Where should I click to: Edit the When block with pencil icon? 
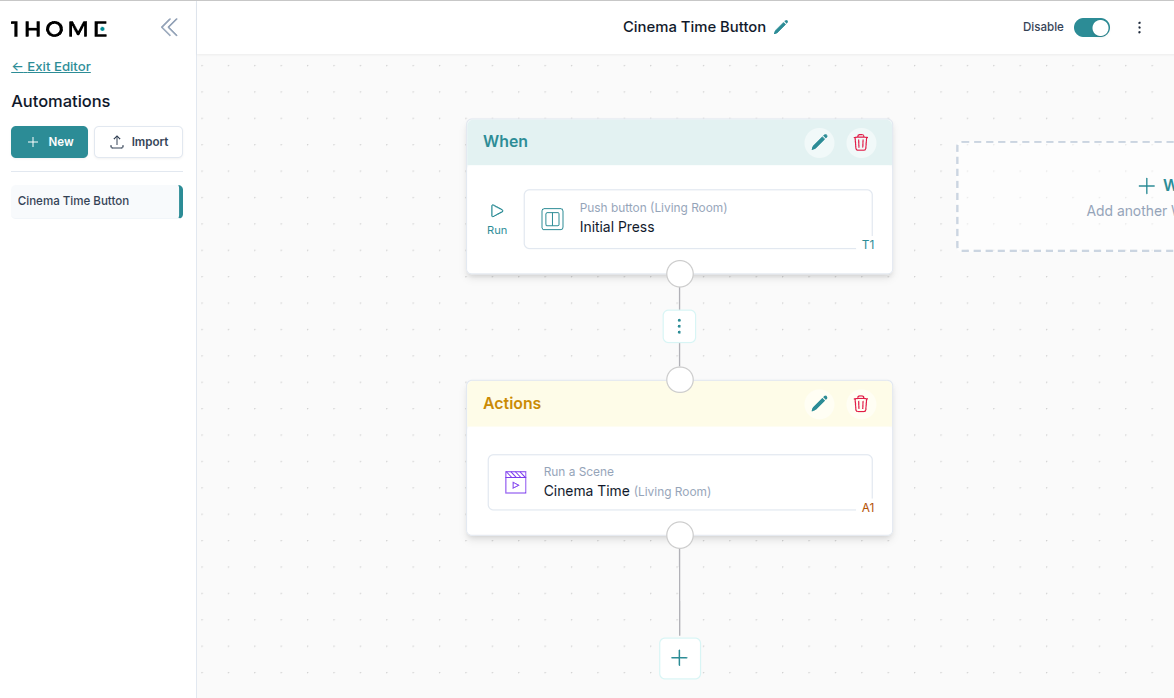pyautogui.click(x=819, y=142)
